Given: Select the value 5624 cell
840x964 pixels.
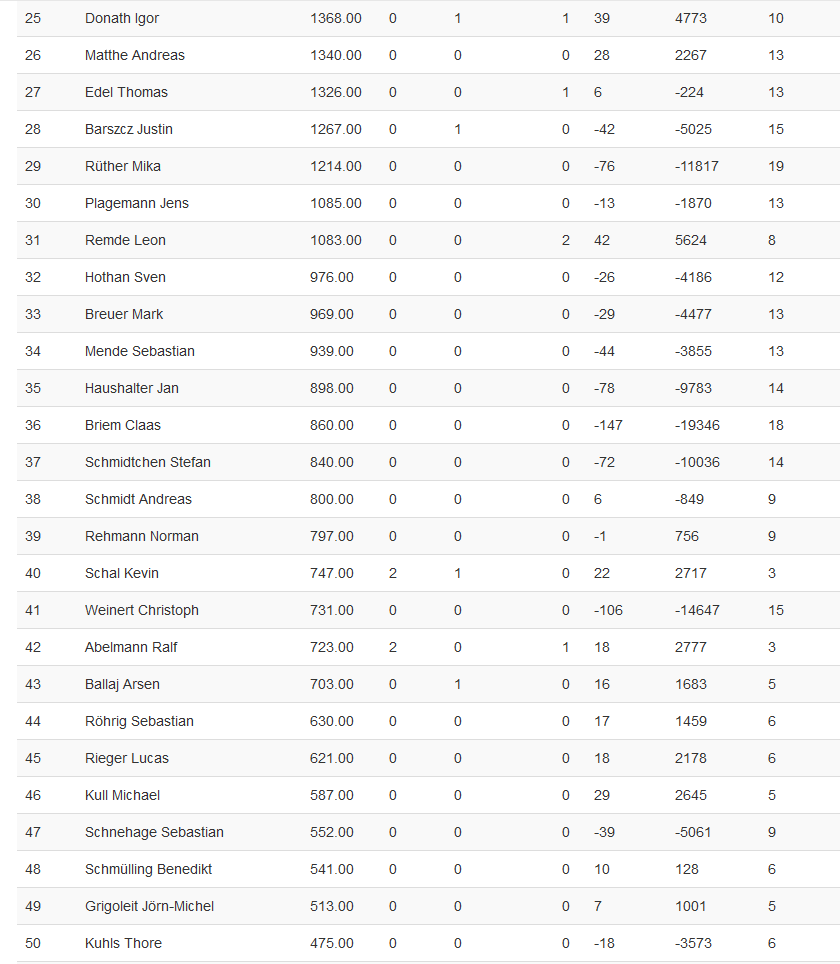Looking at the screenshot, I should click(691, 240).
